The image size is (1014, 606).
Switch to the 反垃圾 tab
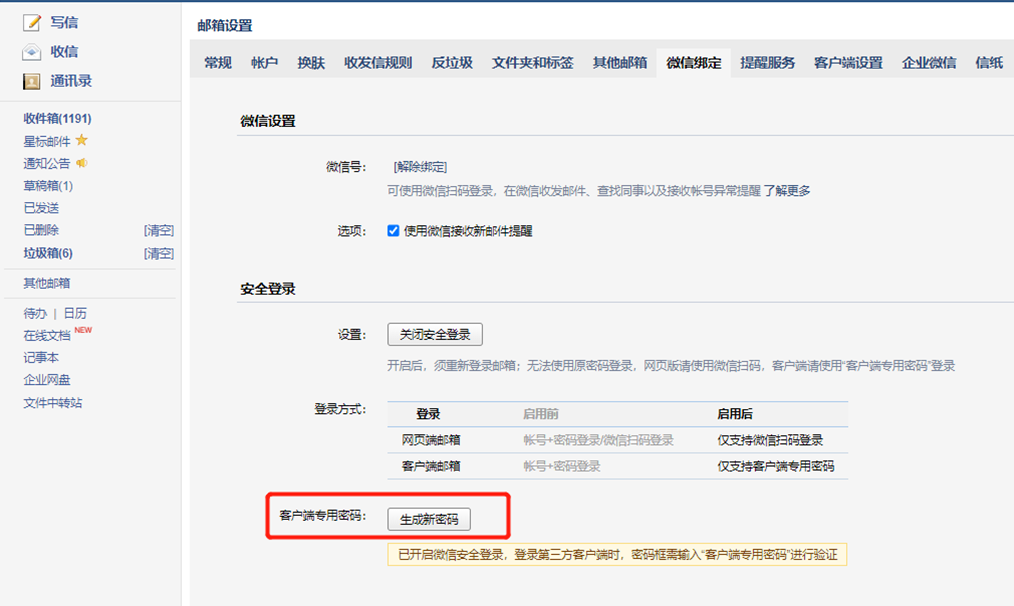tap(452, 63)
